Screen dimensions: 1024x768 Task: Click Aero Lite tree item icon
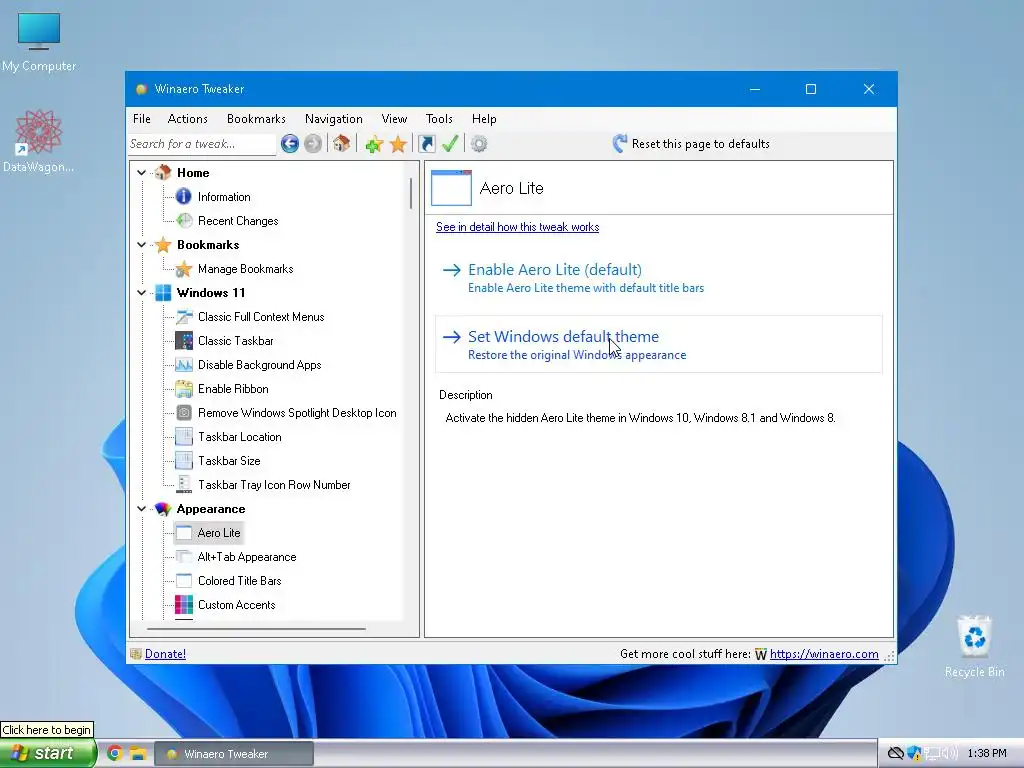[x=184, y=533]
